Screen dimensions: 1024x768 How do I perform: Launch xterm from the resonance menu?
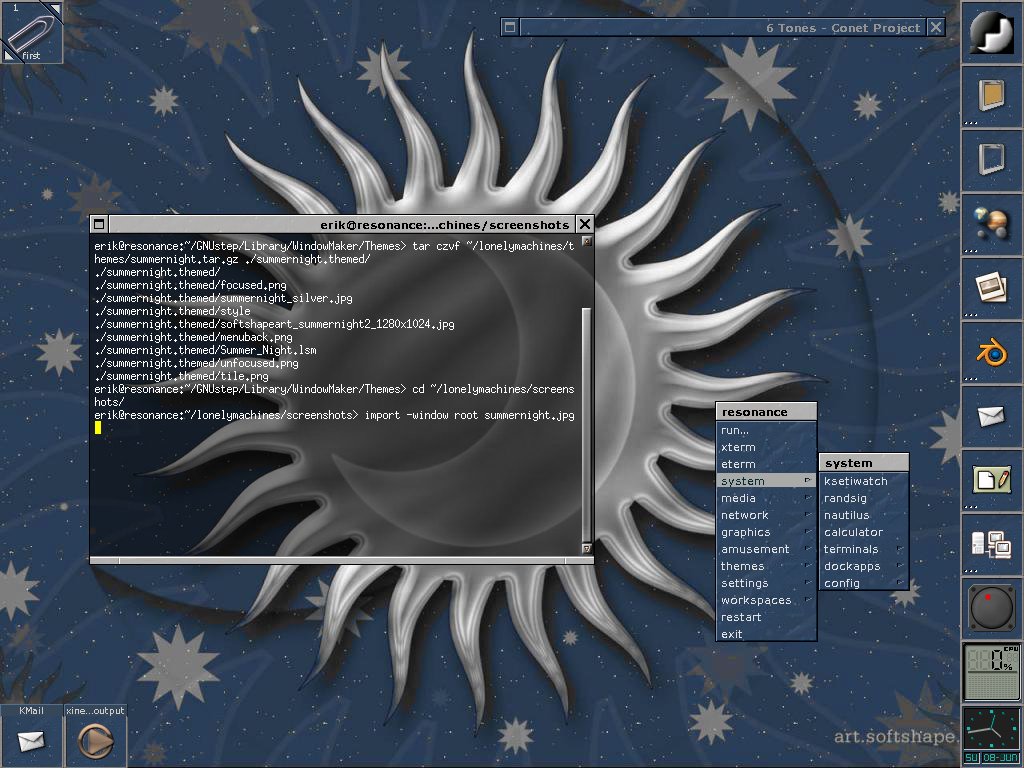coord(767,447)
